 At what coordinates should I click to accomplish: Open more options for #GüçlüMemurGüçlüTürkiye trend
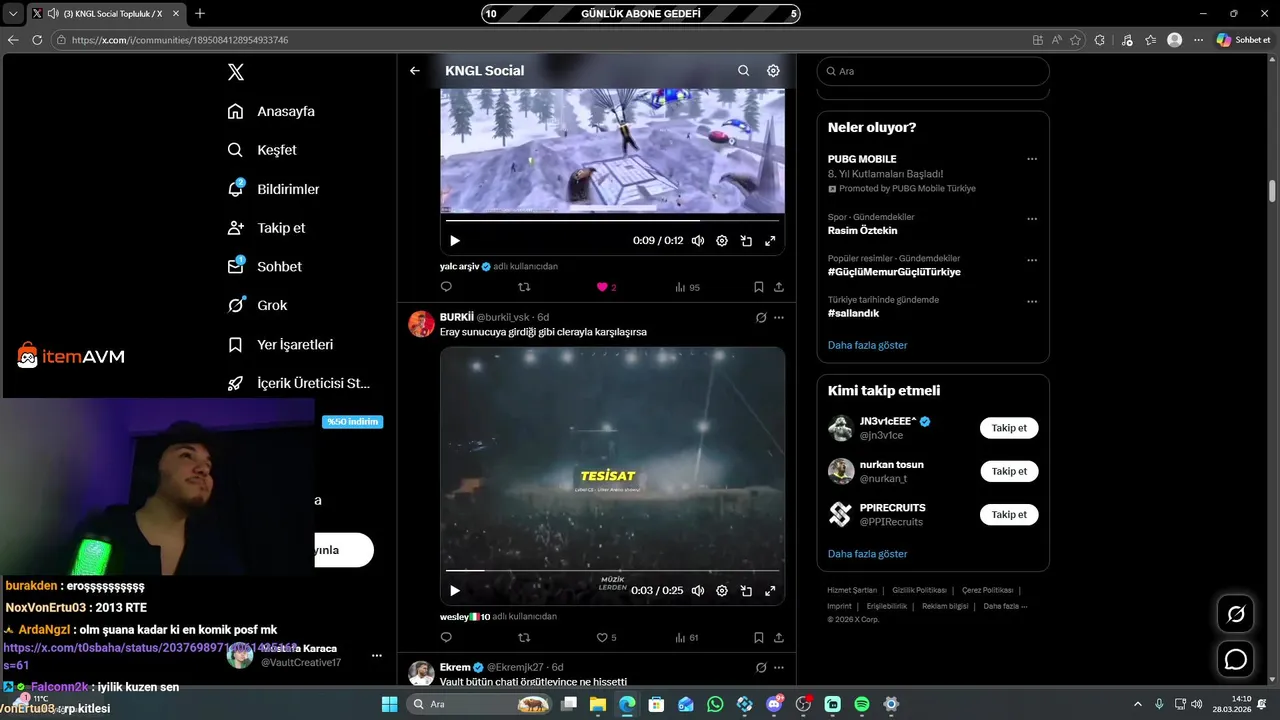tap(1032, 260)
